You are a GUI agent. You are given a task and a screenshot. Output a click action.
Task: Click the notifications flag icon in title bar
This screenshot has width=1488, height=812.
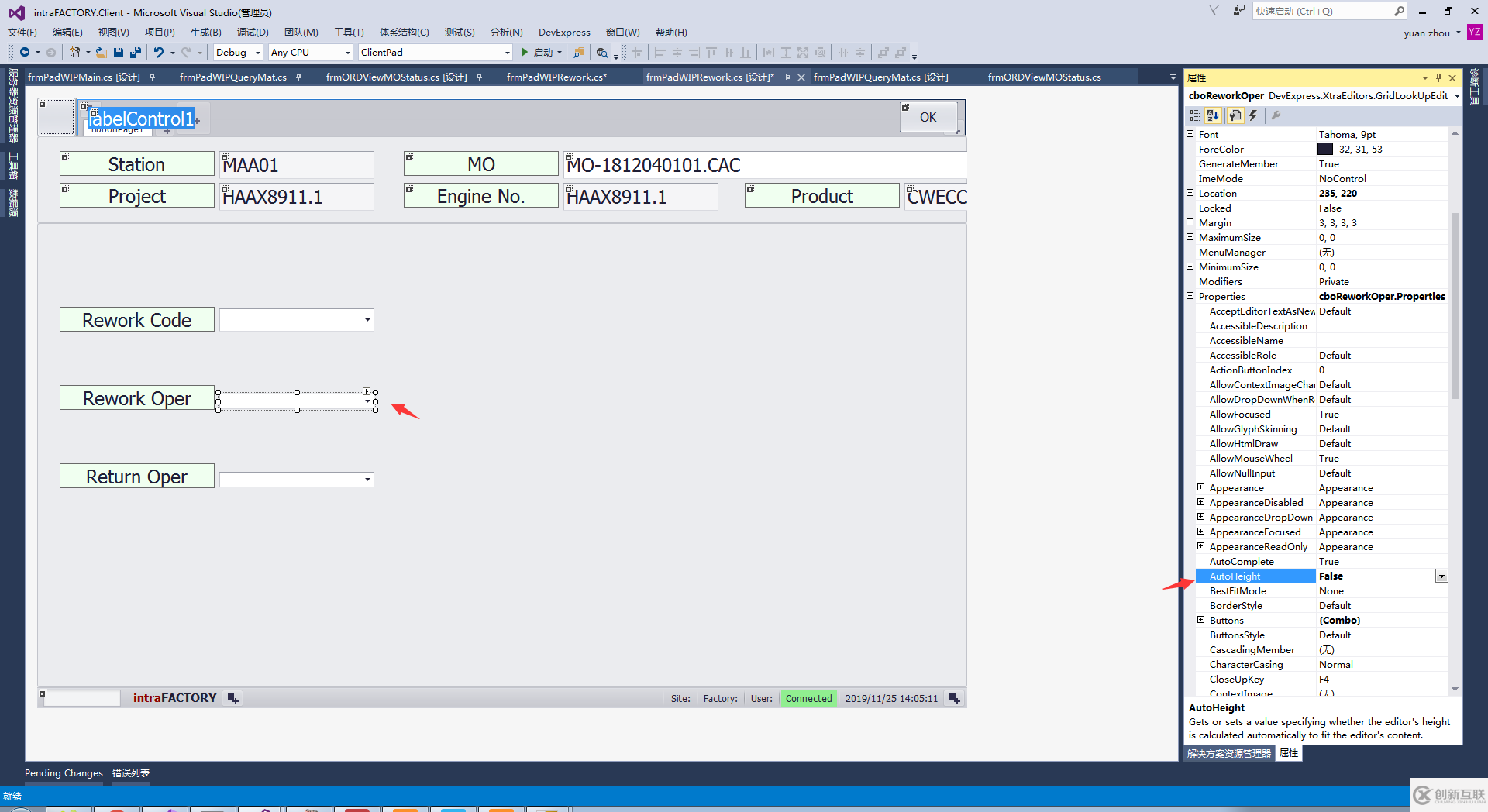tap(1214, 11)
